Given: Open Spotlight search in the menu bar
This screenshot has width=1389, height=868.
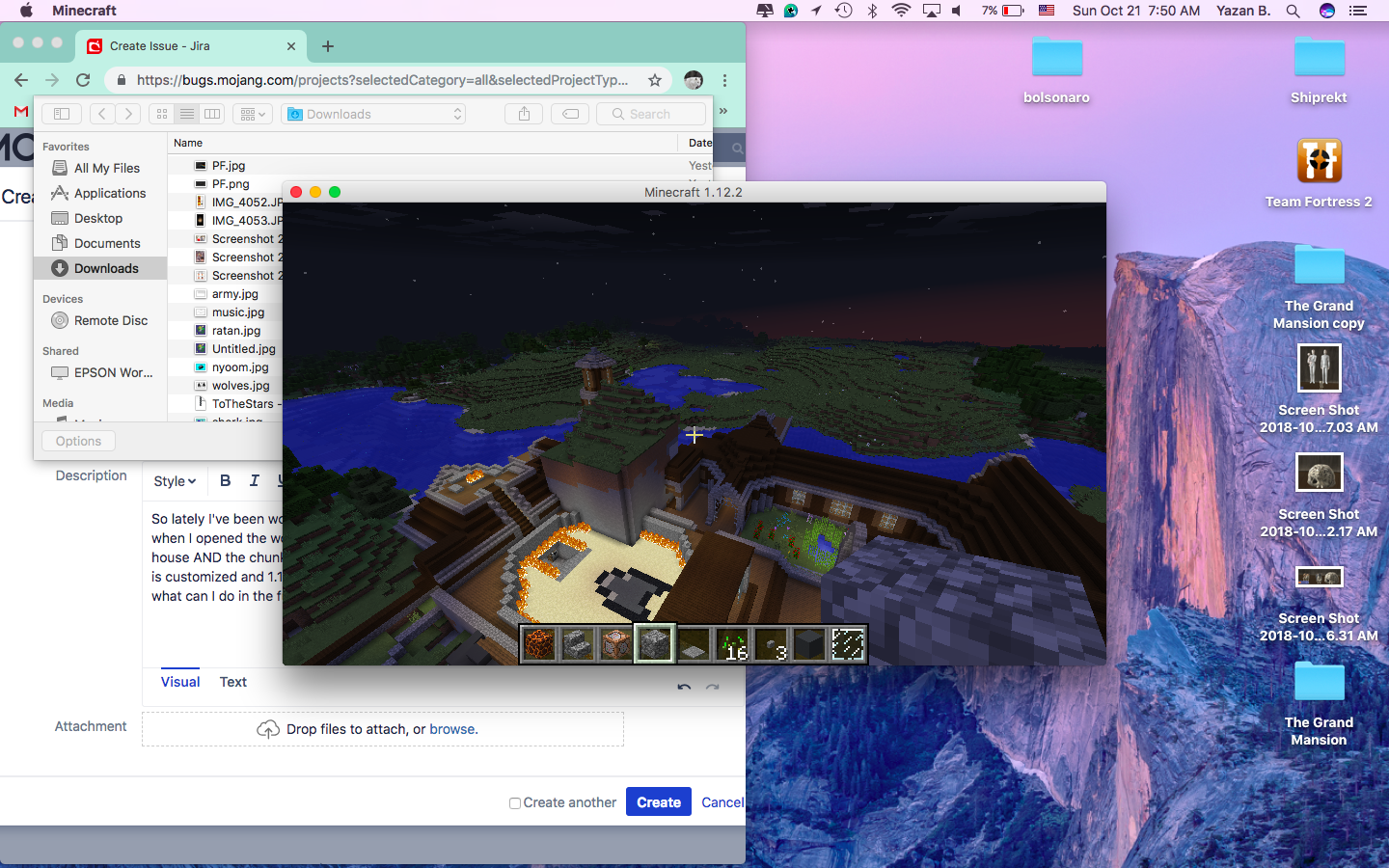Looking at the screenshot, I should (1294, 11).
